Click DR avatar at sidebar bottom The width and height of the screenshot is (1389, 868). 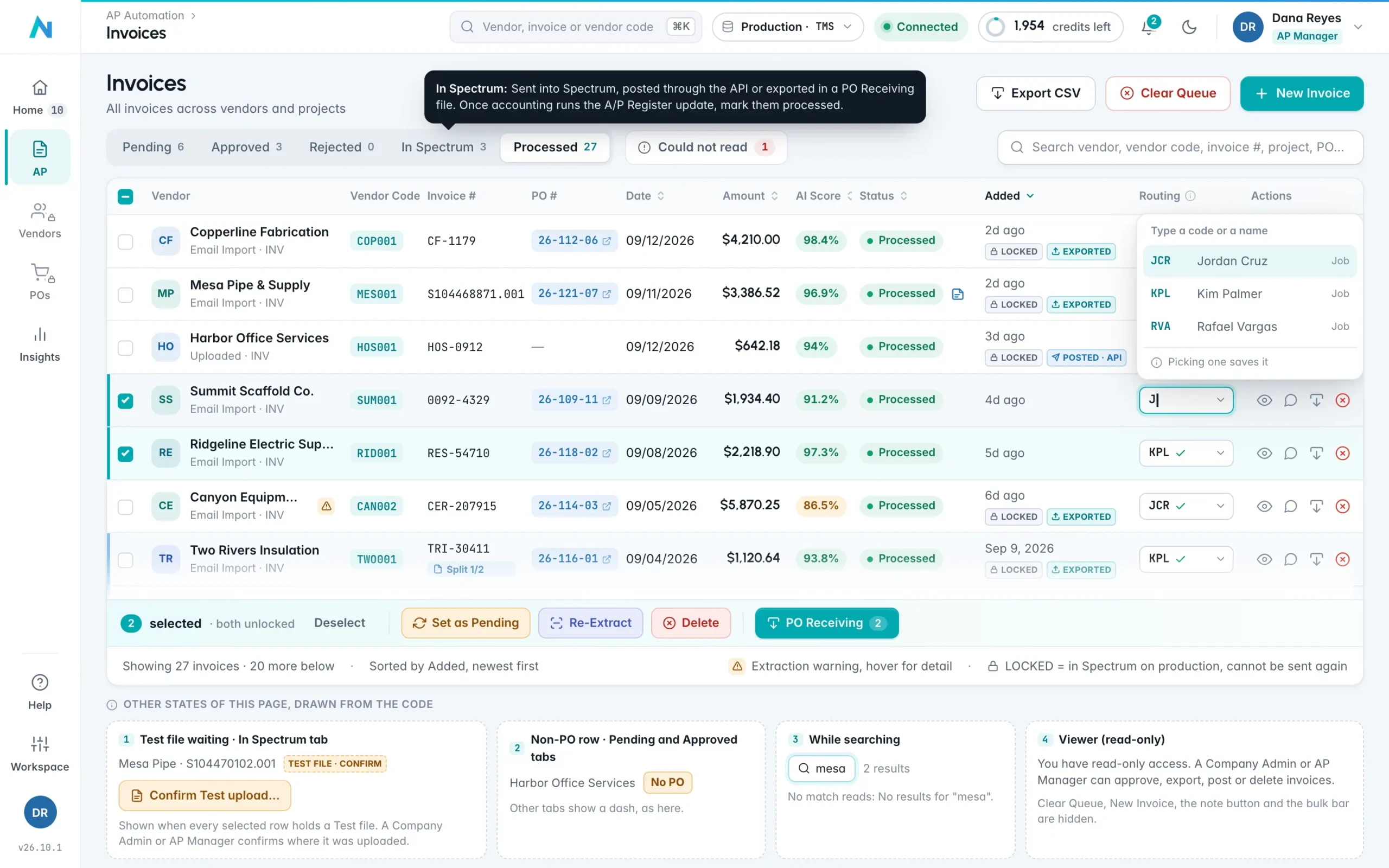[40, 812]
